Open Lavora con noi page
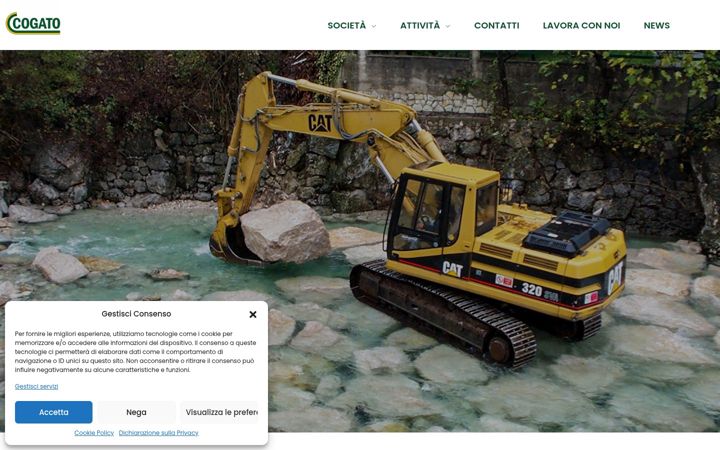720x450 pixels. [581, 26]
